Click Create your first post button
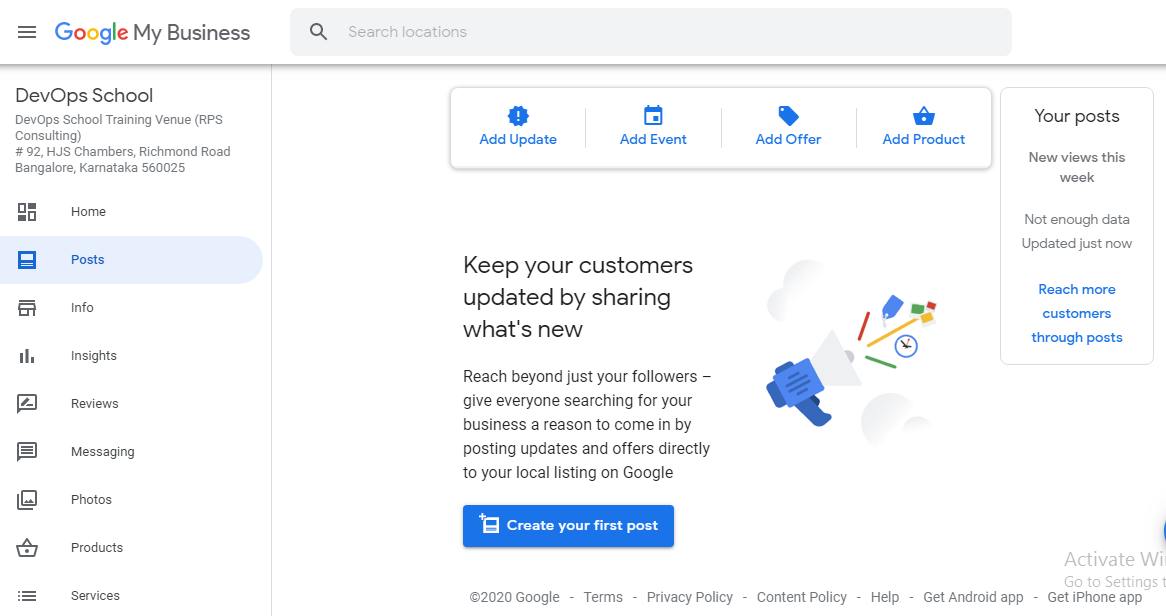The image size is (1166, 616). tap(568, 526)
